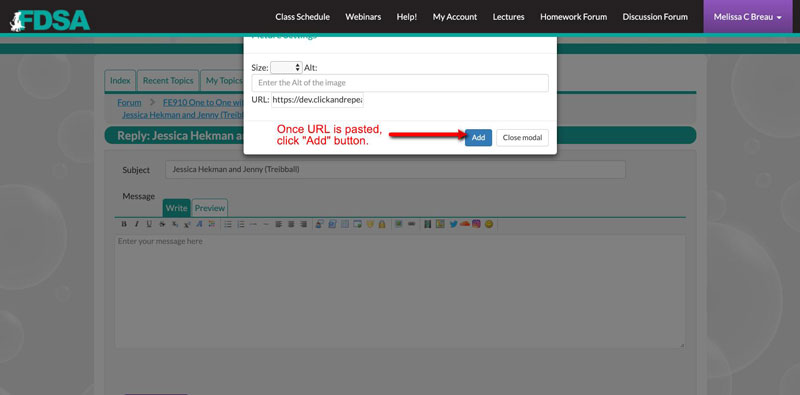Insert numbered list
The height and width of the screenshot is (395, 800).
242,224
